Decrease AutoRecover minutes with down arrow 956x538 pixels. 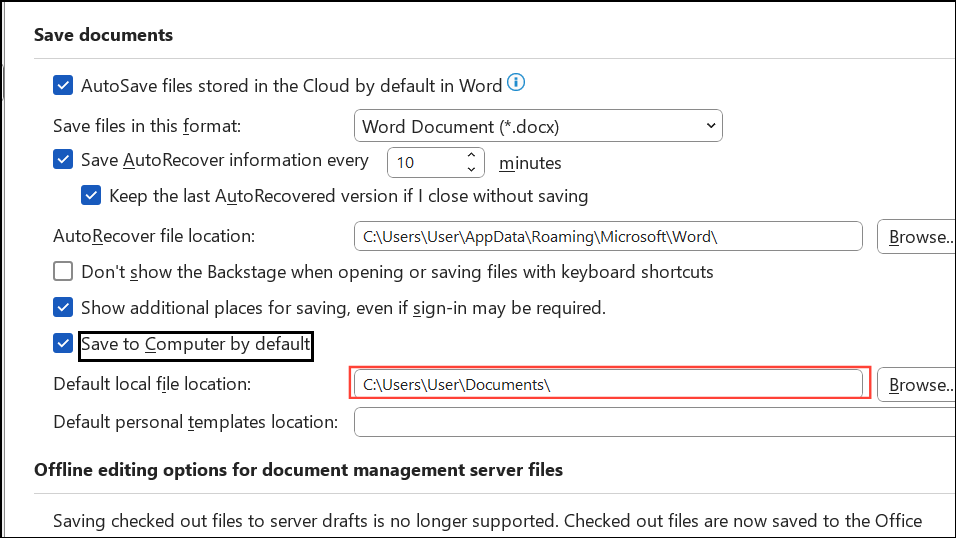(471, 168)
